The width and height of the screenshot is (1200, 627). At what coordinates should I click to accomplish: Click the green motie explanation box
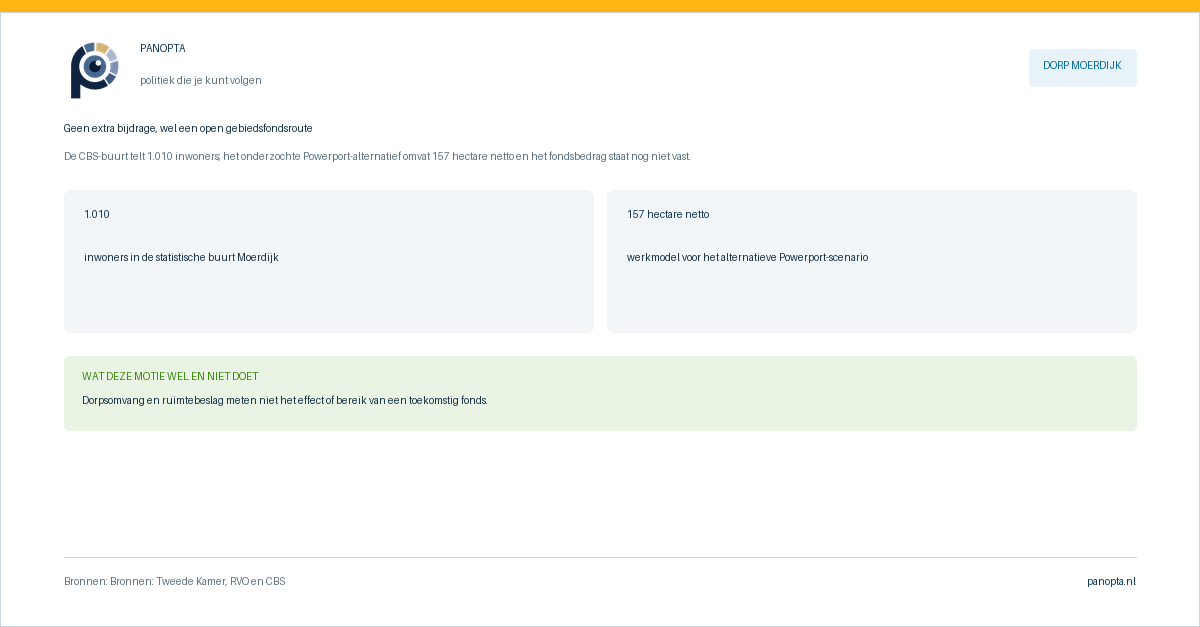(x=600, y=393)
